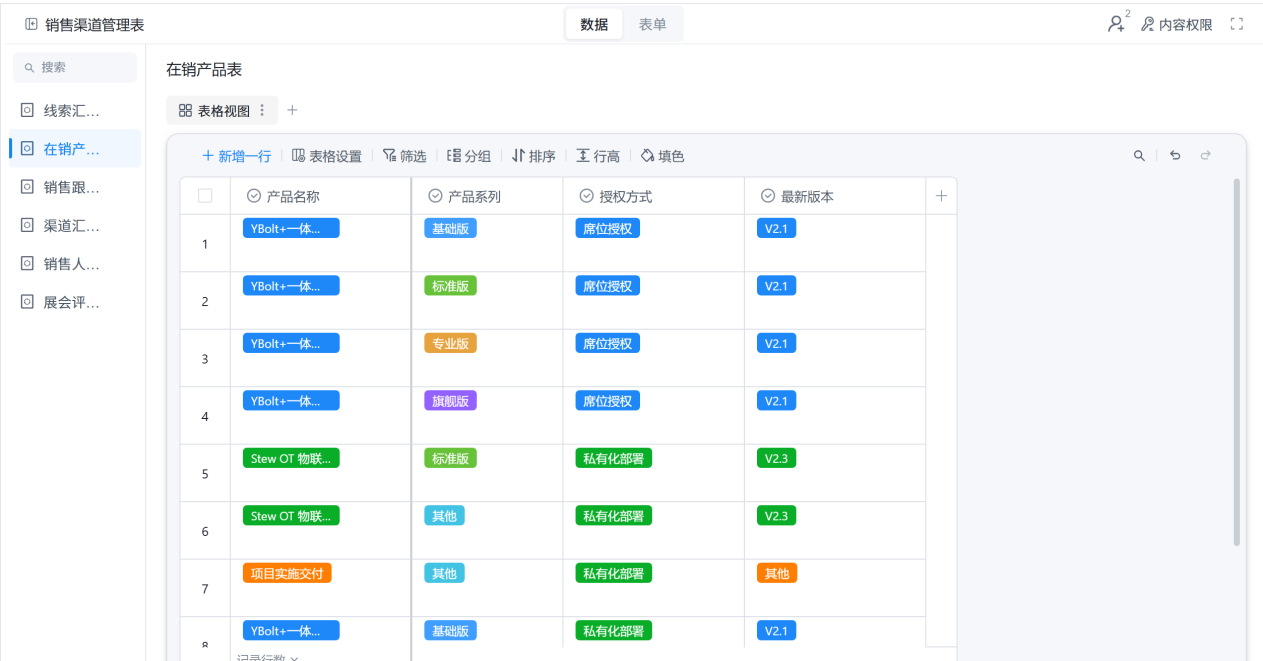Click the 标准版 tag in row 5

click(x=450, y=458)
